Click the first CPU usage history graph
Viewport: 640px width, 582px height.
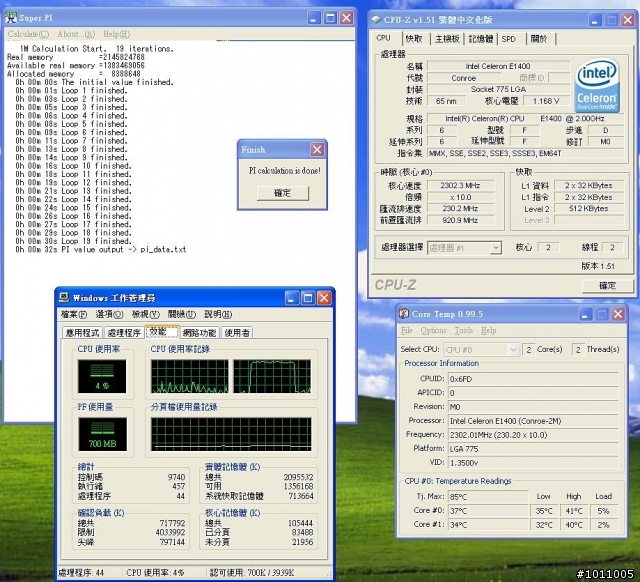coord(190,376)
